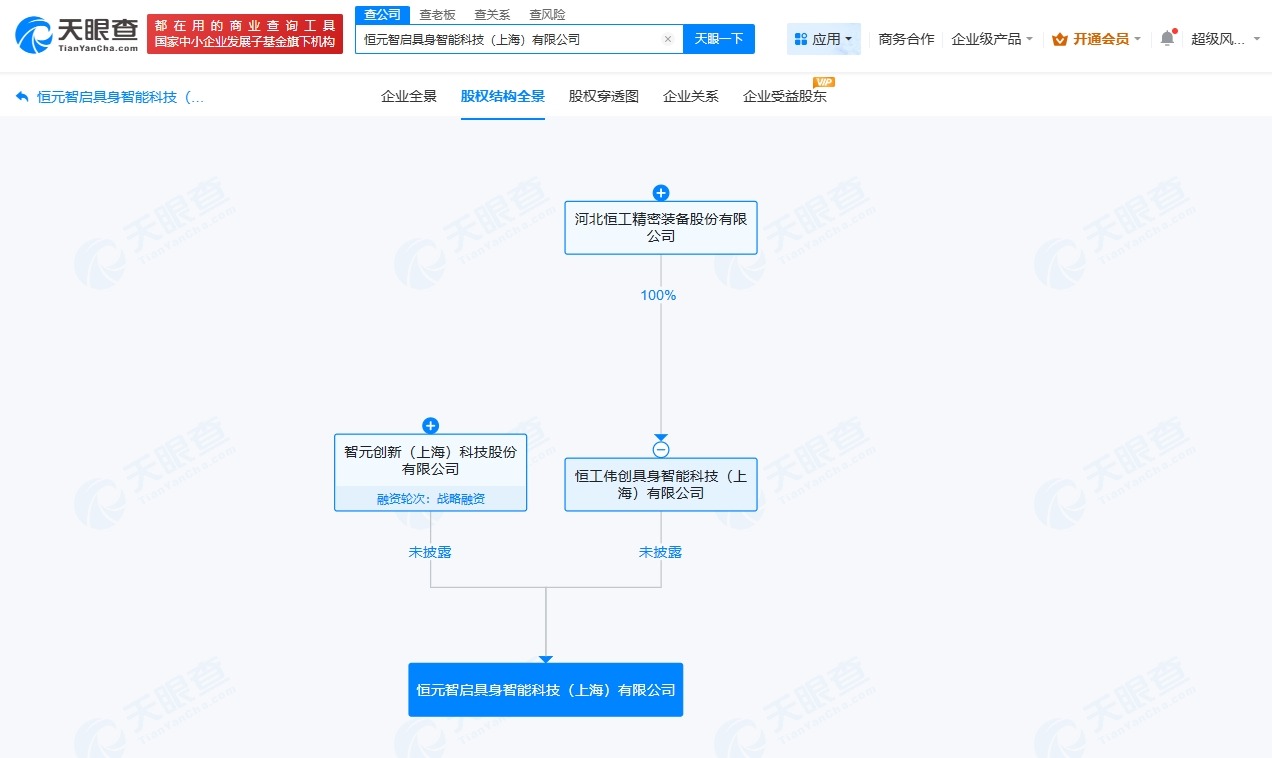This screenshot has width=1272, height=758.
Task: Clear the search box with the X icon
Action: pos(667,38)
